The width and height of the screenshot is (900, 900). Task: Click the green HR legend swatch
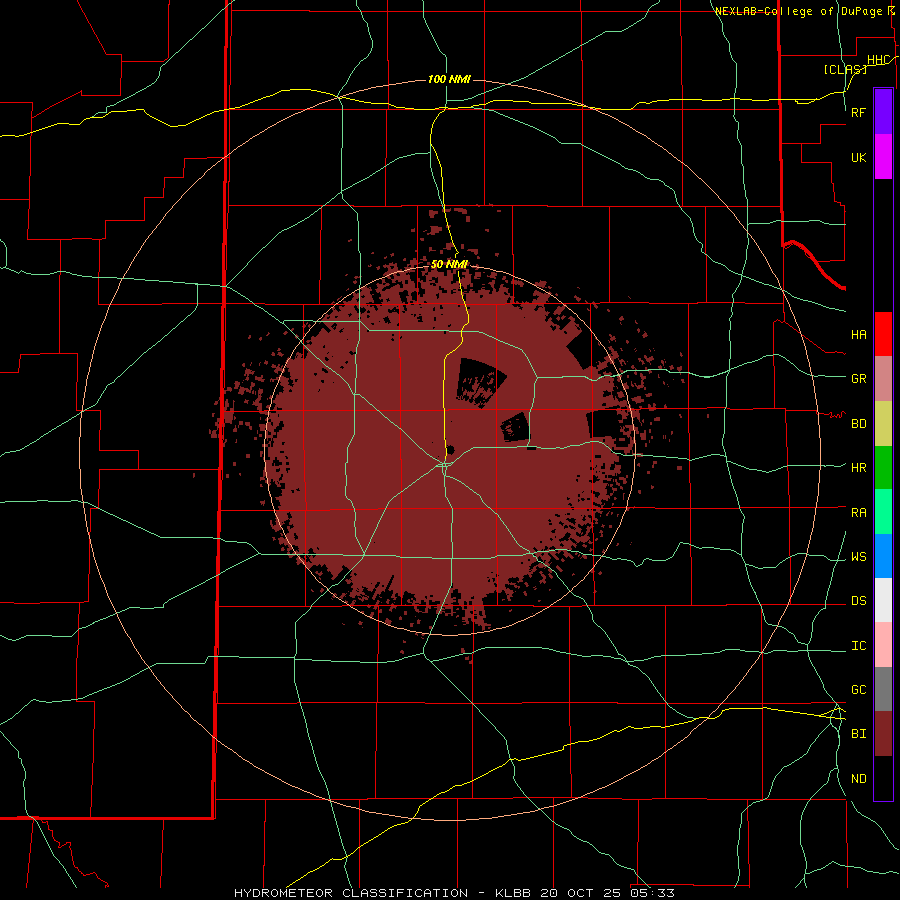(x=883, y=468)
